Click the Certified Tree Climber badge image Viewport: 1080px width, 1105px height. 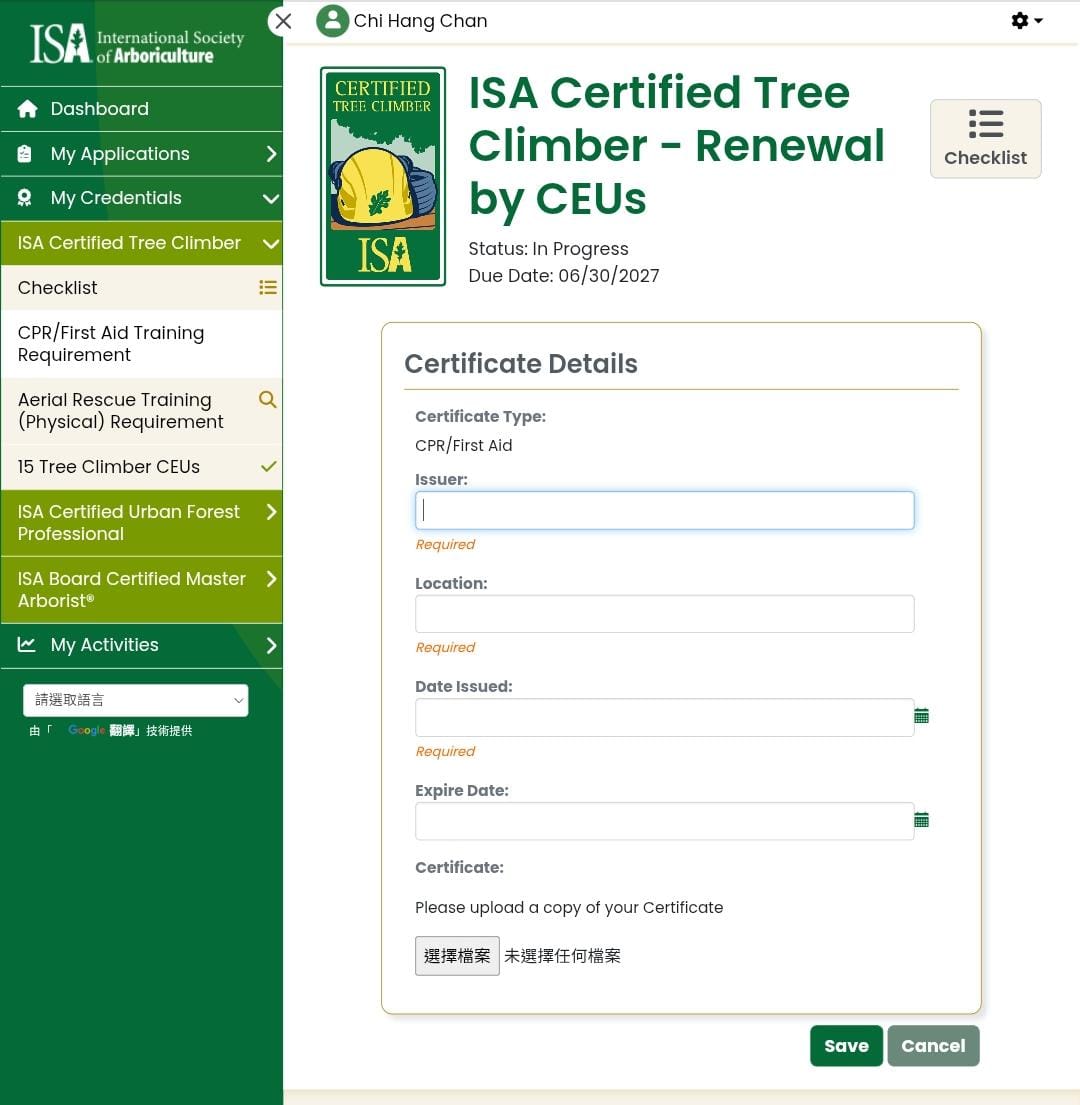click(x=382, y=176)
